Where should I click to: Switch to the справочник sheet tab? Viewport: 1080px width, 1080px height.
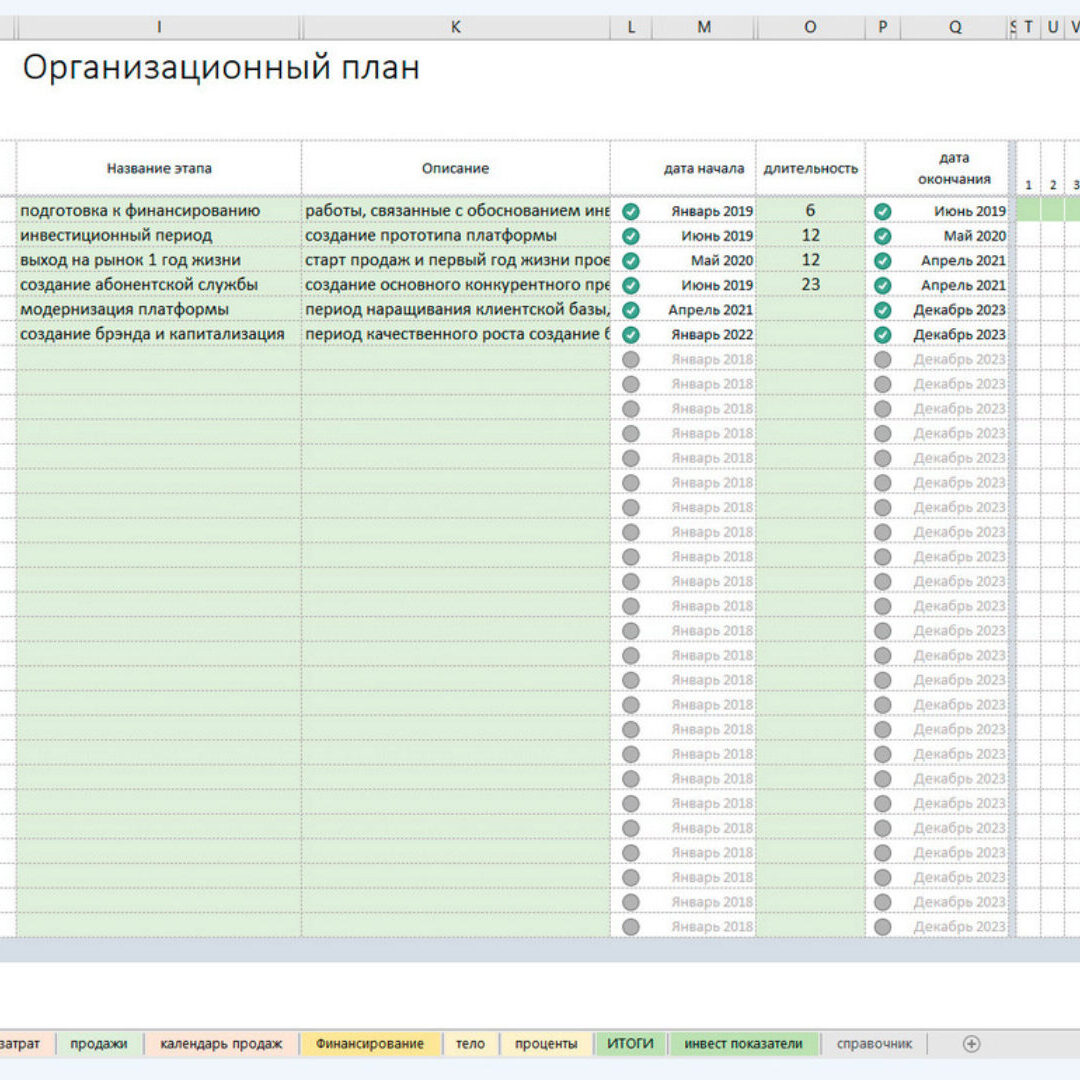[873, 1043]
